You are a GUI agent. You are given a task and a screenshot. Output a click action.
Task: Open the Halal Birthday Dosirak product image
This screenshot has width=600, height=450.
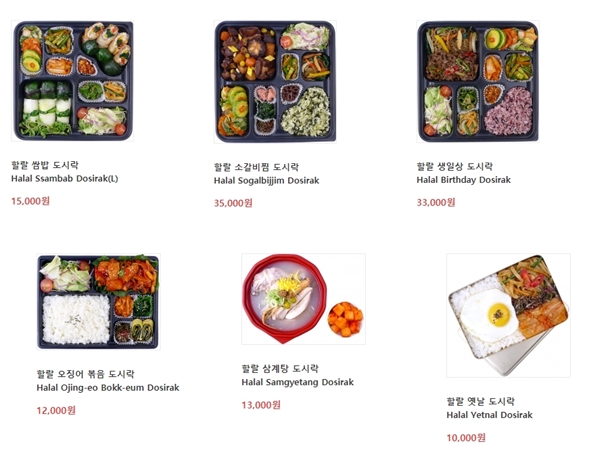478,81
